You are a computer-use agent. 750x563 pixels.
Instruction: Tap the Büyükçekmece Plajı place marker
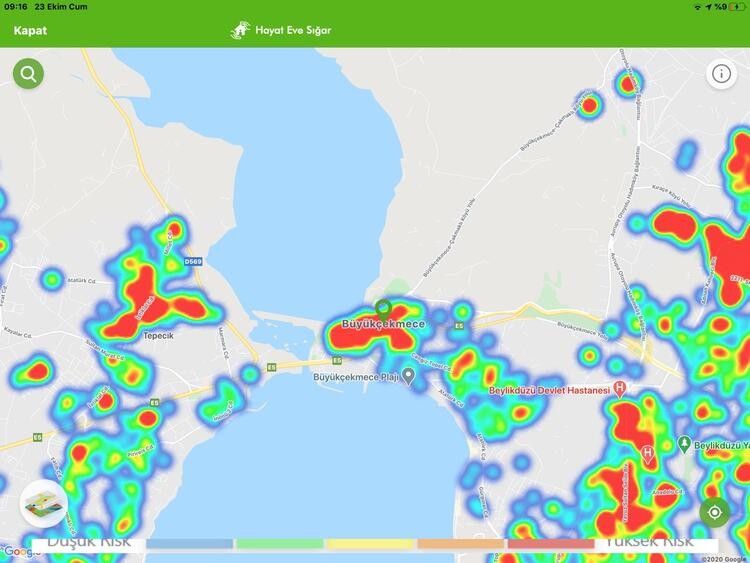(408, 376)
